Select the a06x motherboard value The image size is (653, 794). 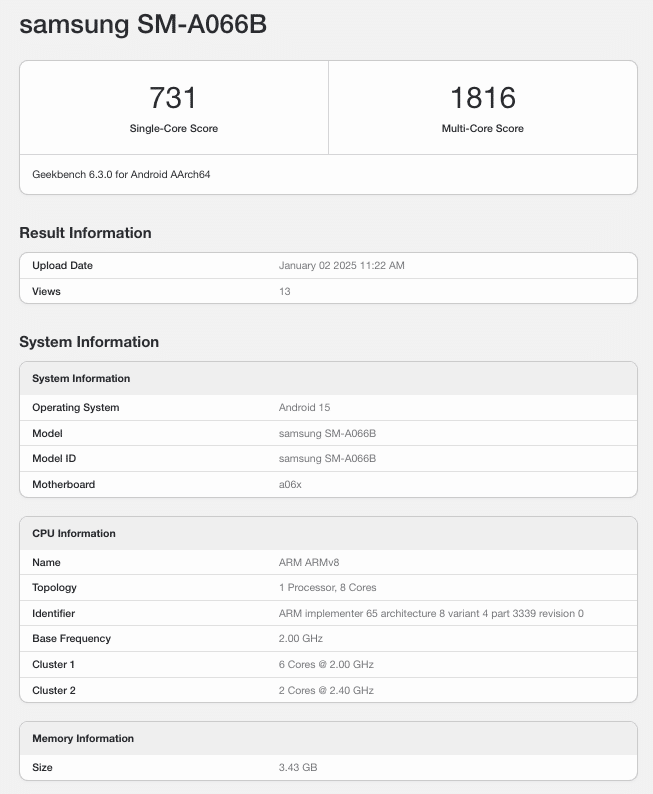point(290,484)
